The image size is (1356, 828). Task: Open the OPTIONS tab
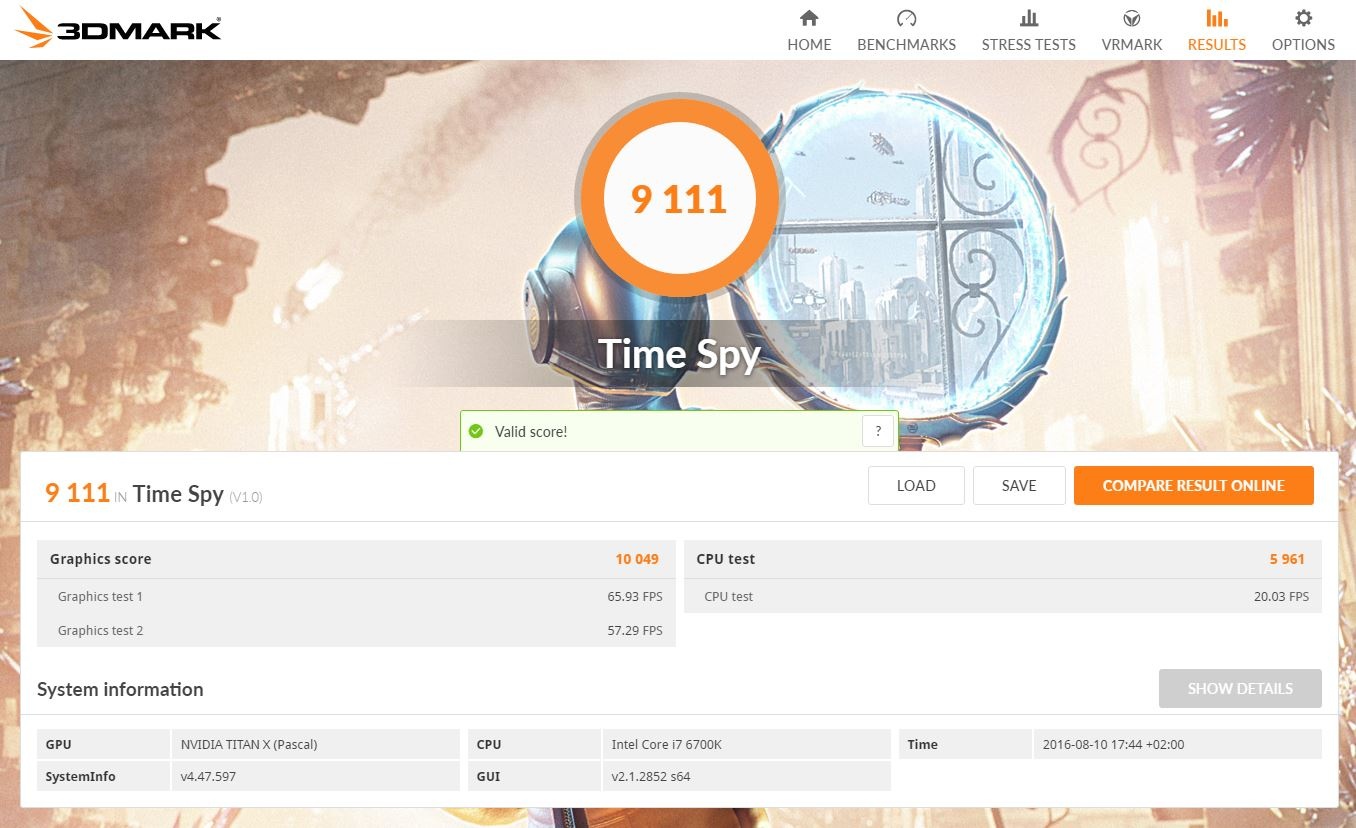click(1303, 30)
